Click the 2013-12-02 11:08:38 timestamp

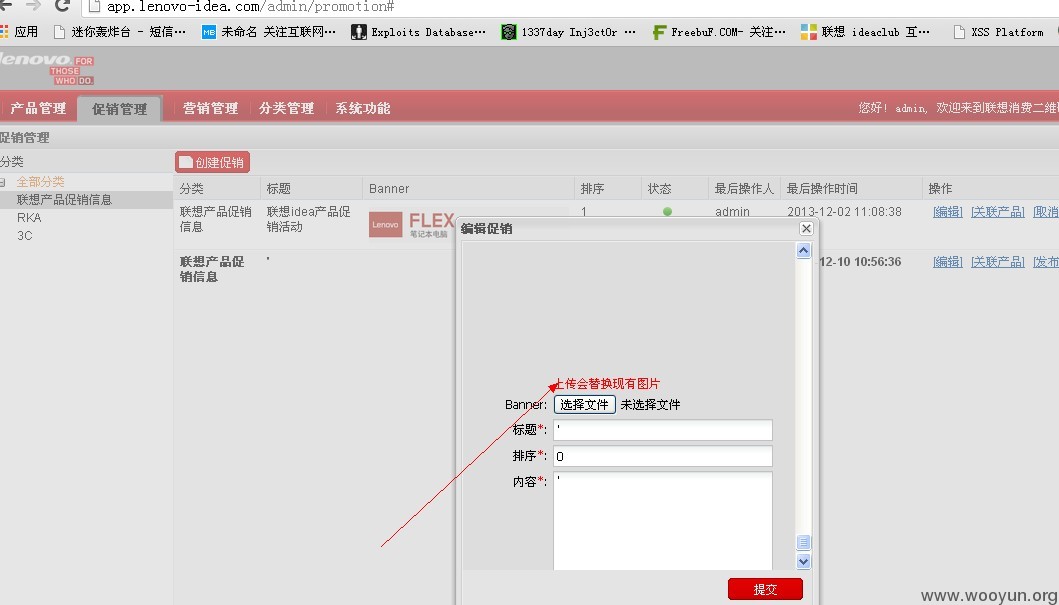844,211
